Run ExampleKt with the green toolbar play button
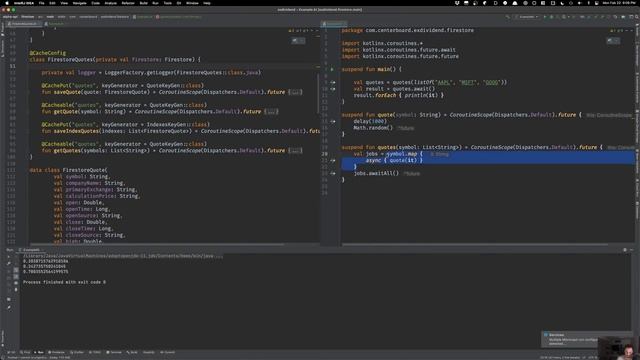 [545, 17]
